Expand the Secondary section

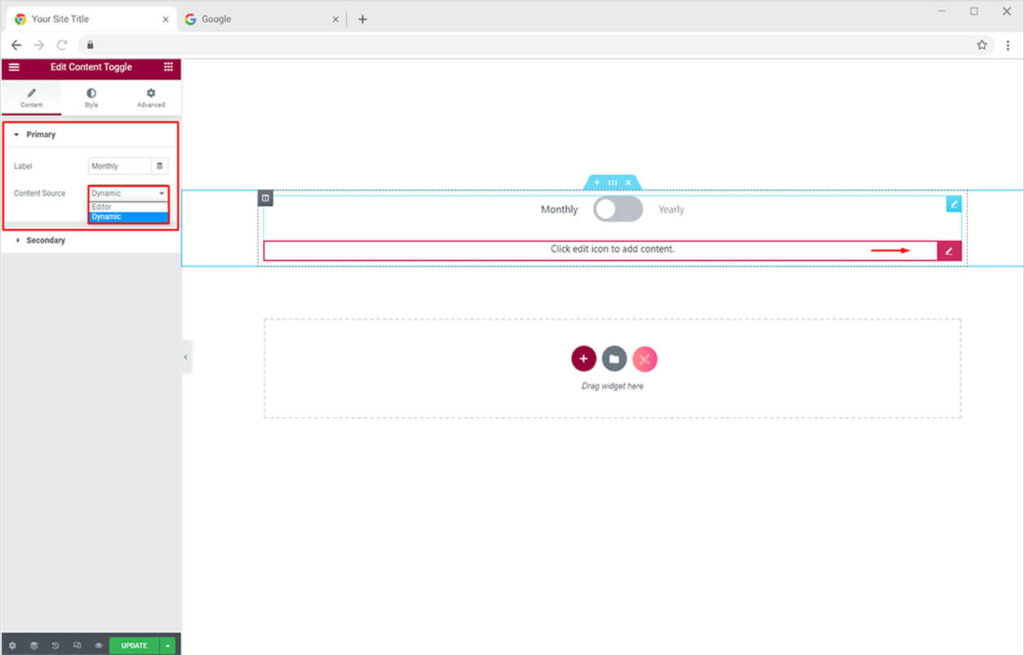click(x=46, y=240)
